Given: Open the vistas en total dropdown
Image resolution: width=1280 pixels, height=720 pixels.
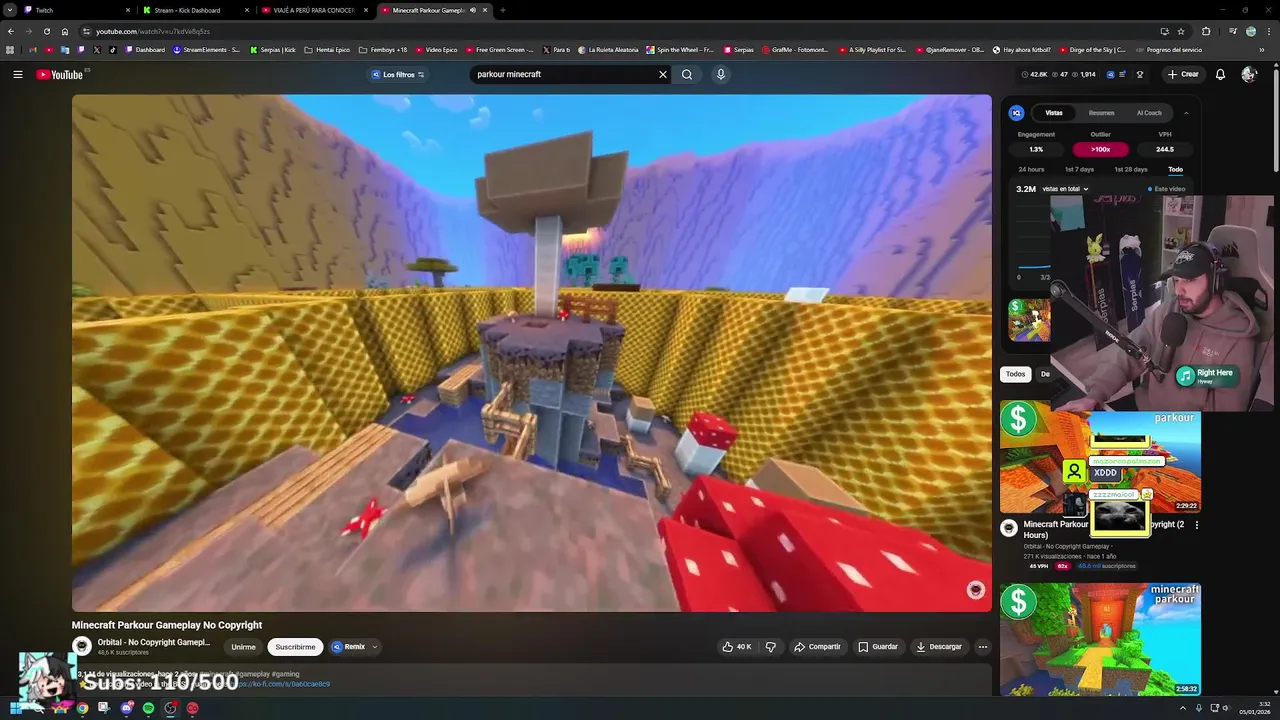Looking at the screenshot, I should pyautogui.click(x=1065, y=189).
